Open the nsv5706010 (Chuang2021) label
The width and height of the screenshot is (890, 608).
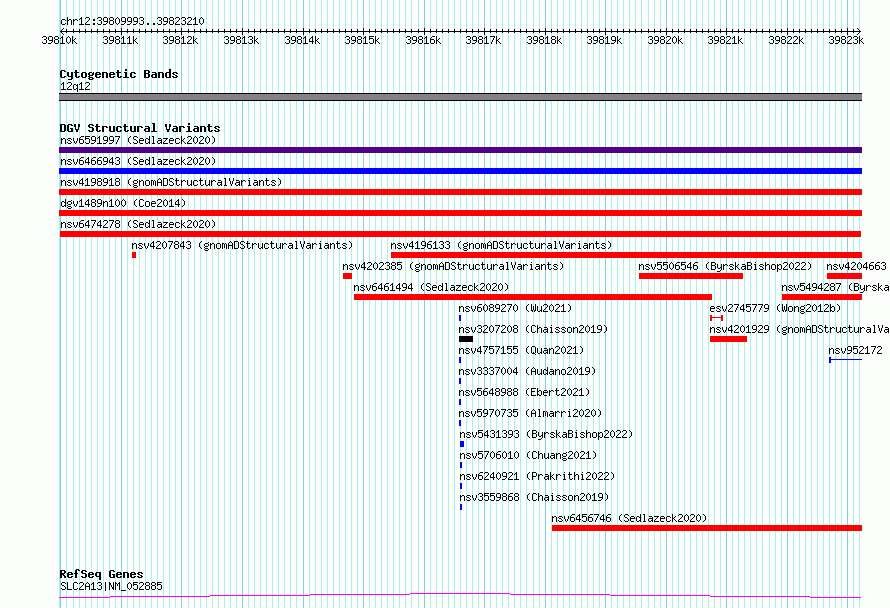[x=528, y=455]
